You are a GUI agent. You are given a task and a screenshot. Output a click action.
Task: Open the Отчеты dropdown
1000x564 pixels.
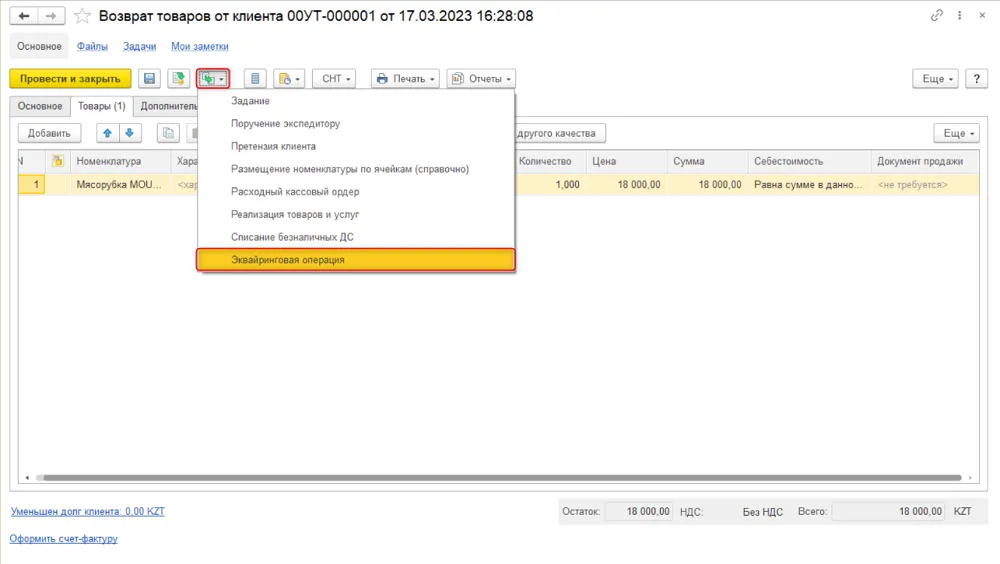[x=482, y=78]
